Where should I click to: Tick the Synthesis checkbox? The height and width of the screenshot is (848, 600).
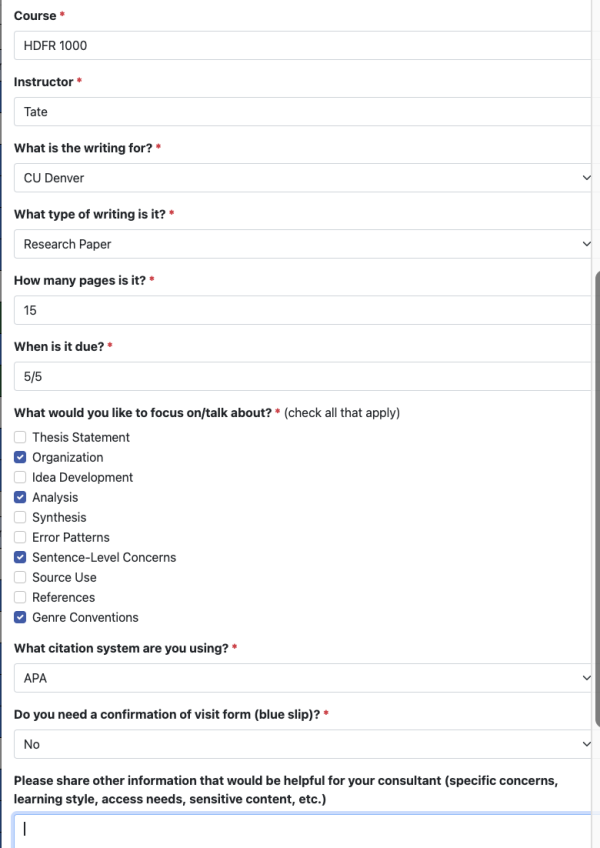[x=20, y=517]
